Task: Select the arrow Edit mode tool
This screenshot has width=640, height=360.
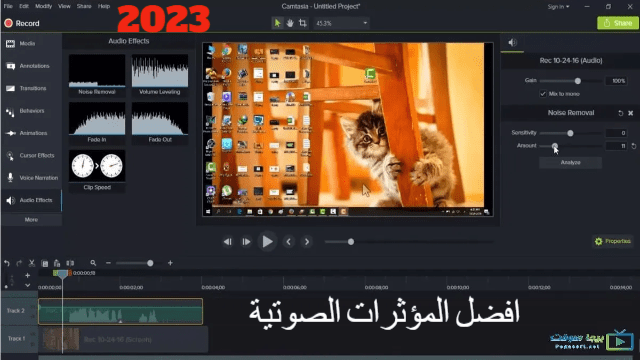Action: click(x=277, y=23)
